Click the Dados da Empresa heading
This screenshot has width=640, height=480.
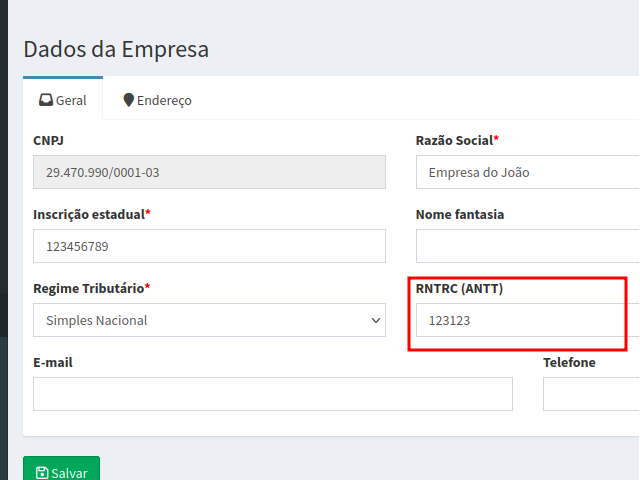116,49
